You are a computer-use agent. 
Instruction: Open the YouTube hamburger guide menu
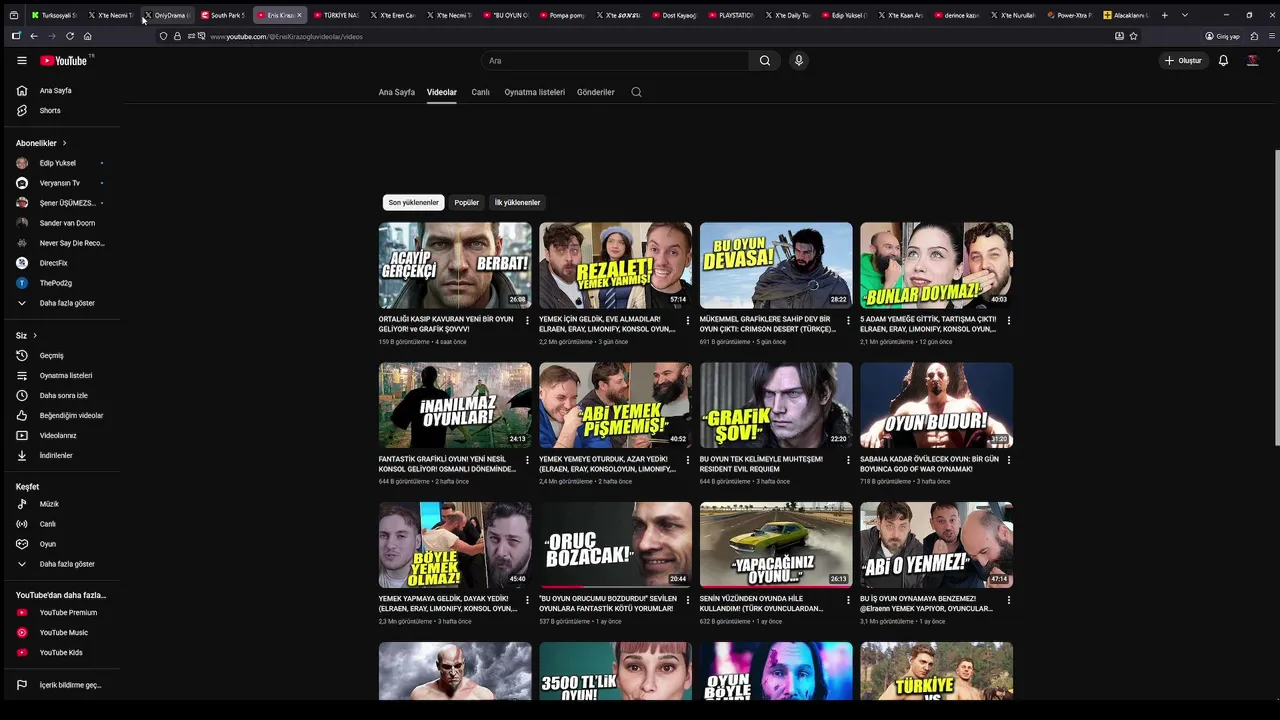coord(22,60)
